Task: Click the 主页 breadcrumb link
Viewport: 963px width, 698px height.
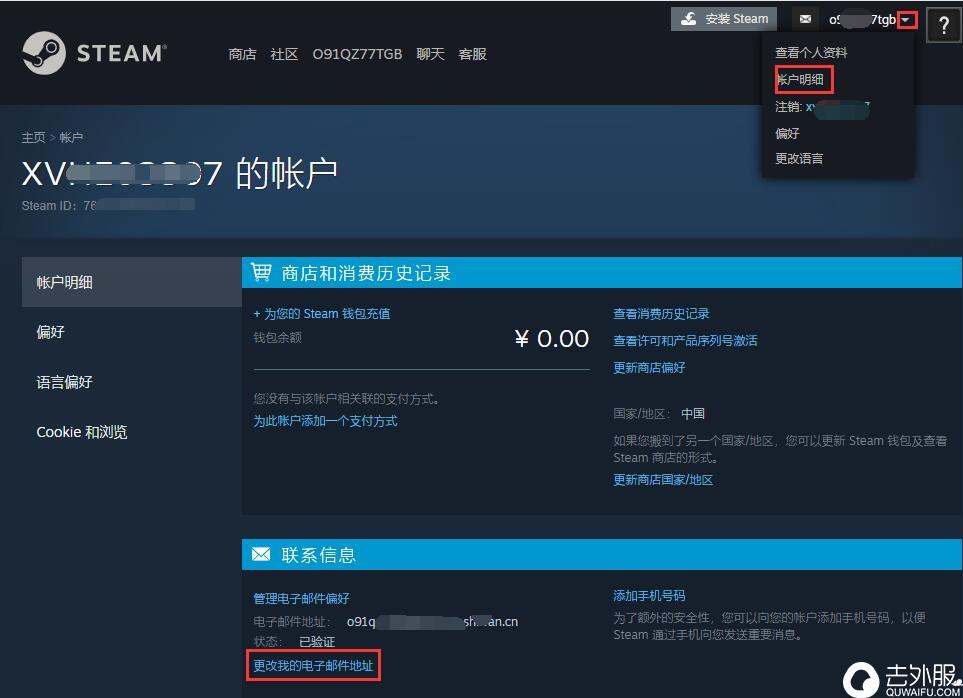Action: coord(33,138)
